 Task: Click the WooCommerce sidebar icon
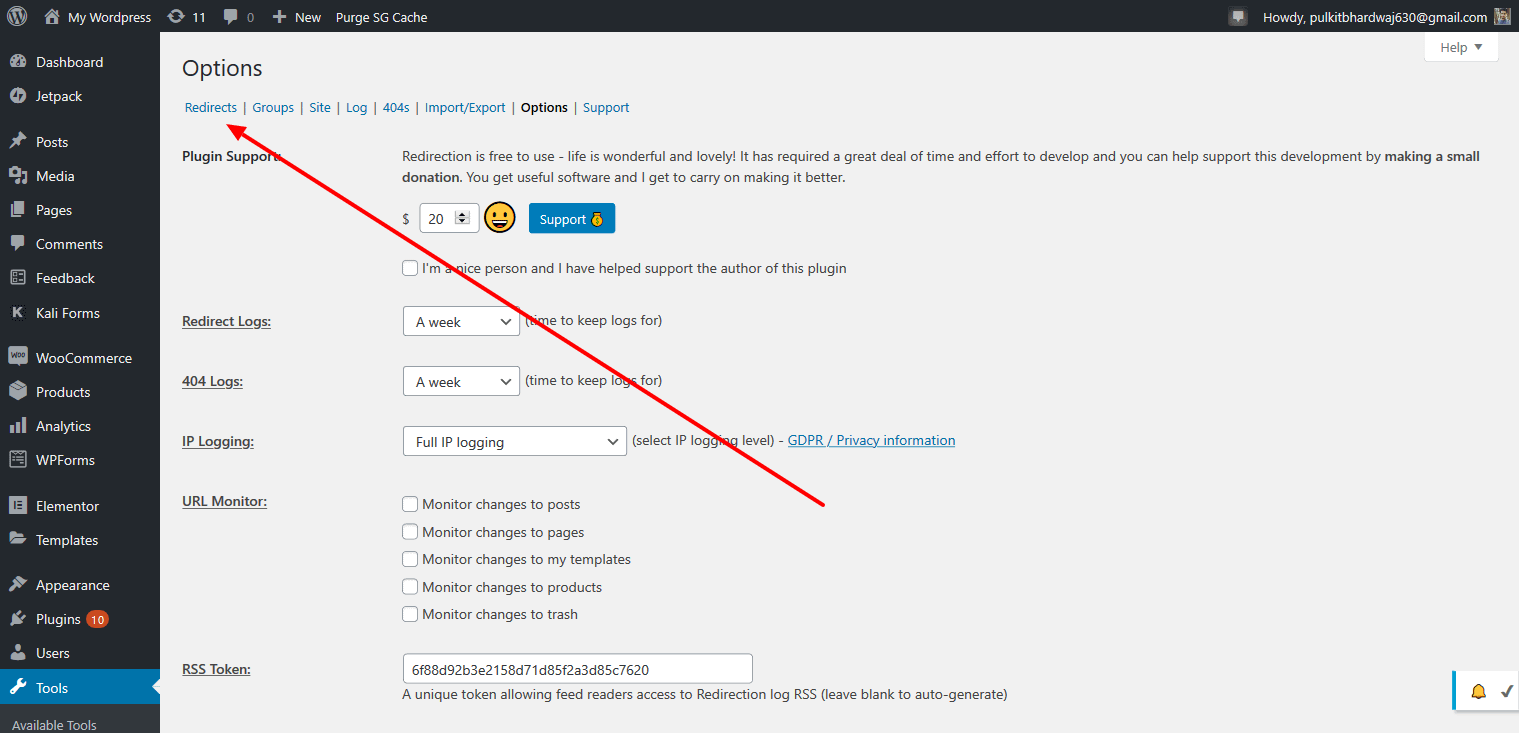coord(19,356)
